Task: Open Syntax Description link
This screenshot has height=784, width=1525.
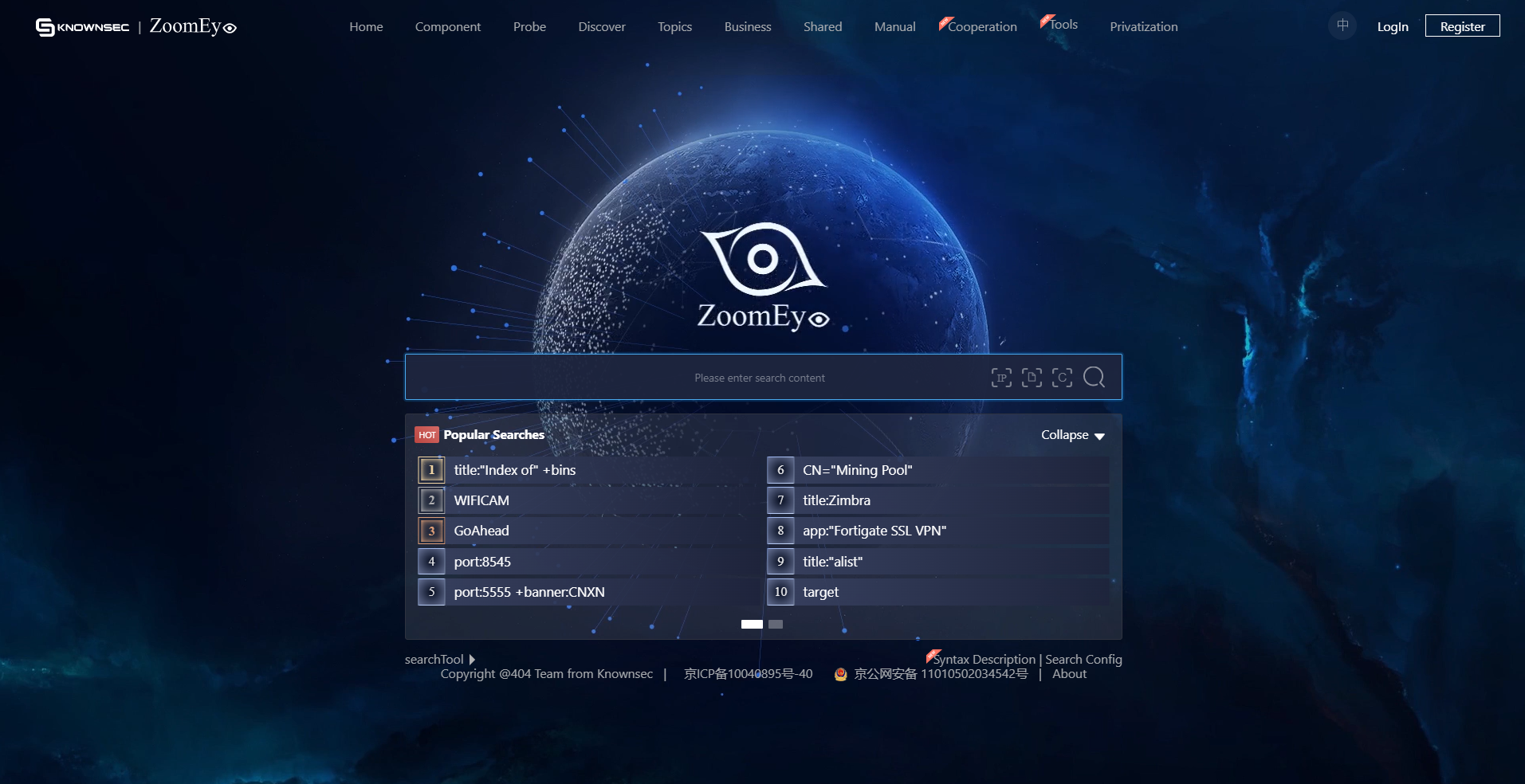Action: pyautogui.click(x=984, y=660)
